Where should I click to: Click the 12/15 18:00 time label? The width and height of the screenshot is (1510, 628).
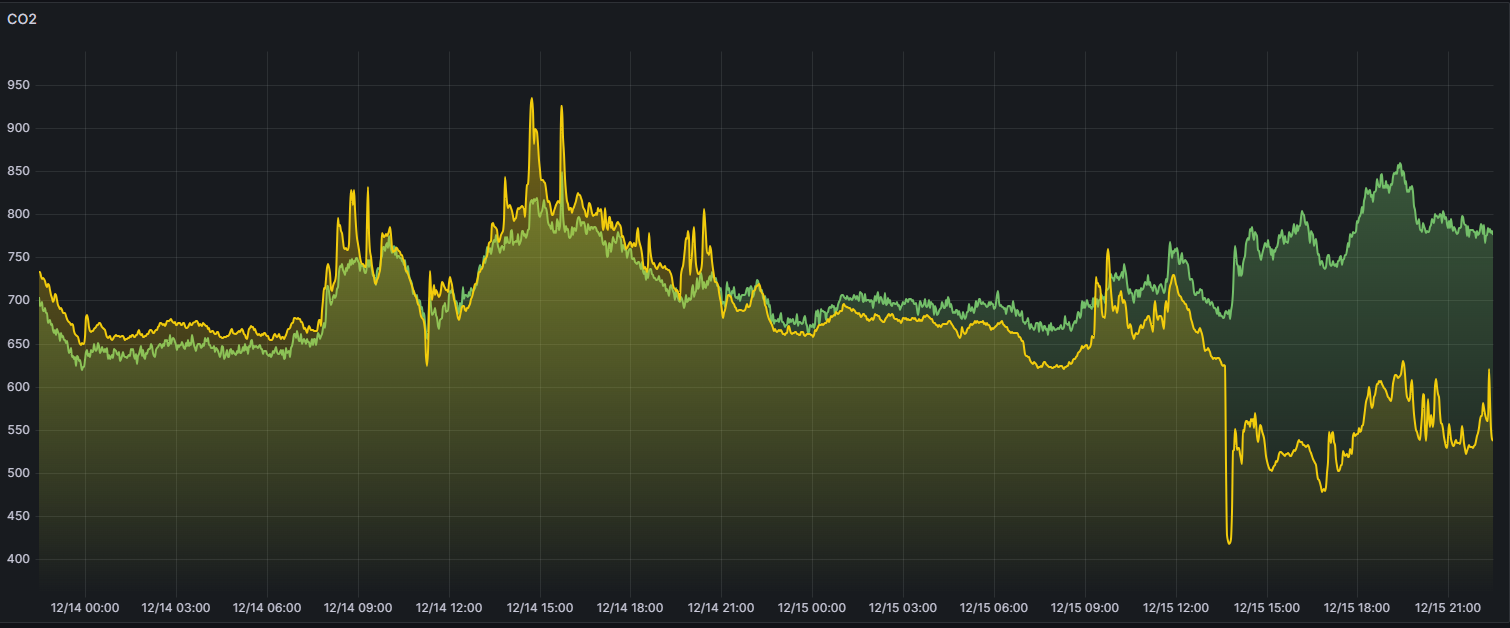pos(1358,607)
